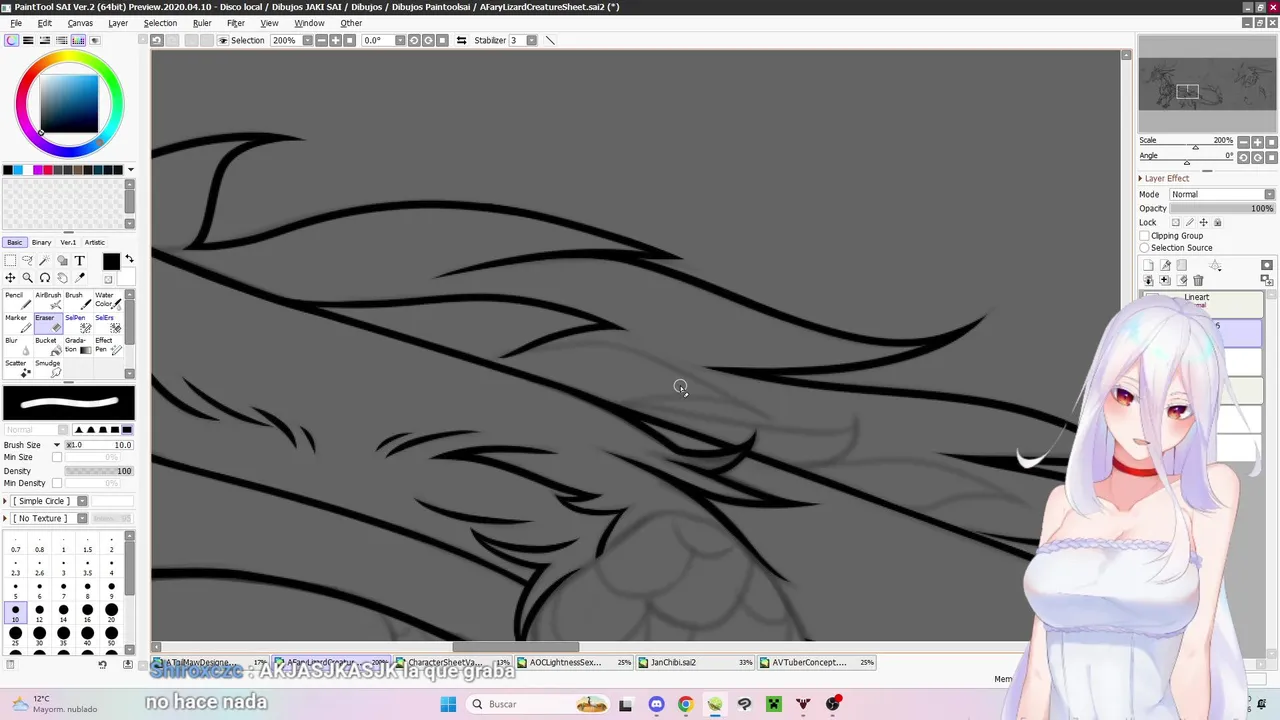Toggle preserve opacity lock icon
This screenshot has height=720, width=1280.
coord(1176,222)
